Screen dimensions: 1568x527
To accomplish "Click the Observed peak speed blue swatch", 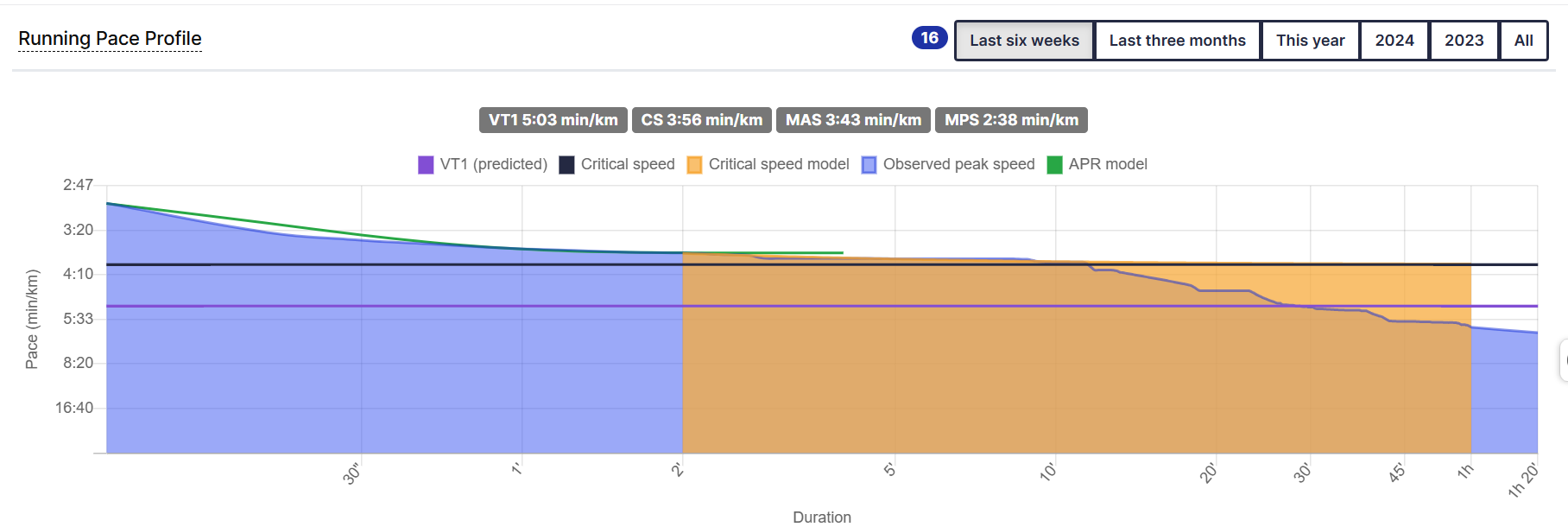I will click(x=869, y=165).
